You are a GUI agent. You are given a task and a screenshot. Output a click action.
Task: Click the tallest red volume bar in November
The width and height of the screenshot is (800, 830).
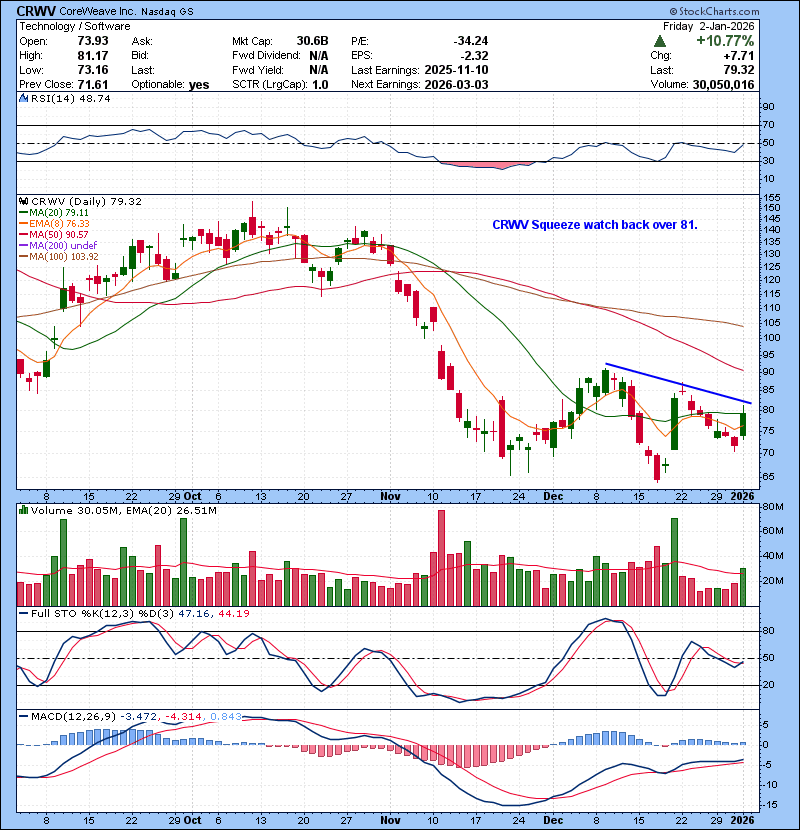[x=442, y=558]
